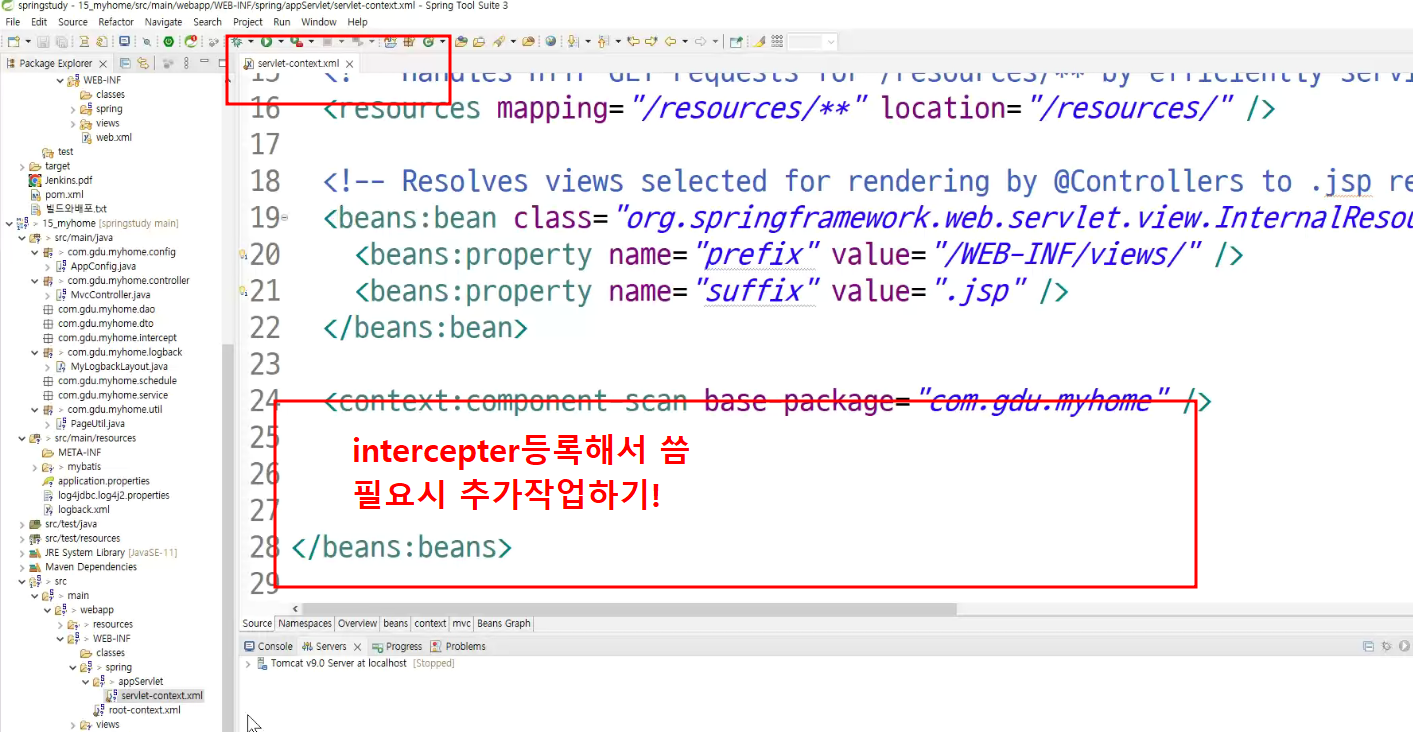Open the Navigate menu

coord(164,21)
